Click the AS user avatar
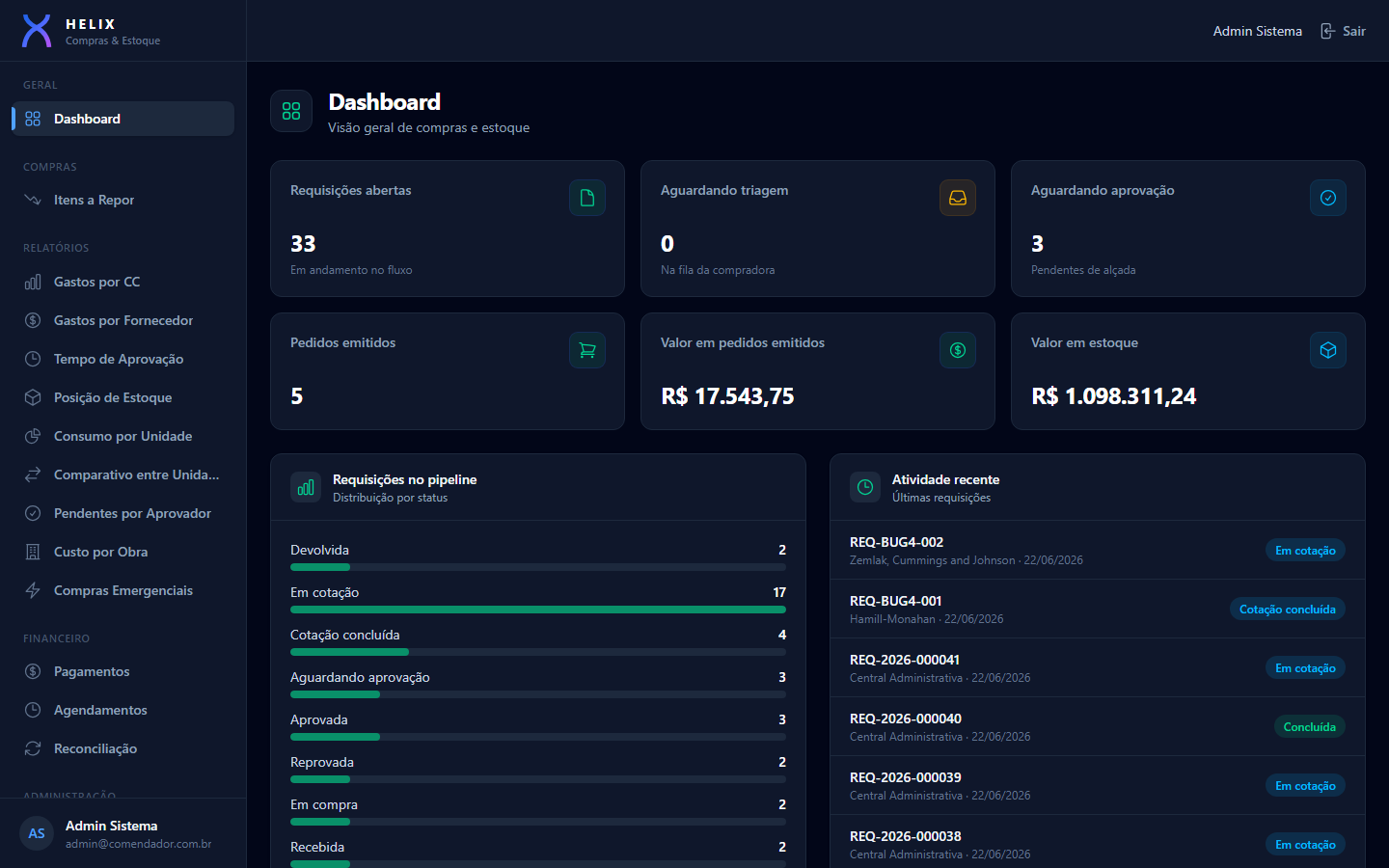This screenshot has height=868, width=1389. tap(37, 833)
